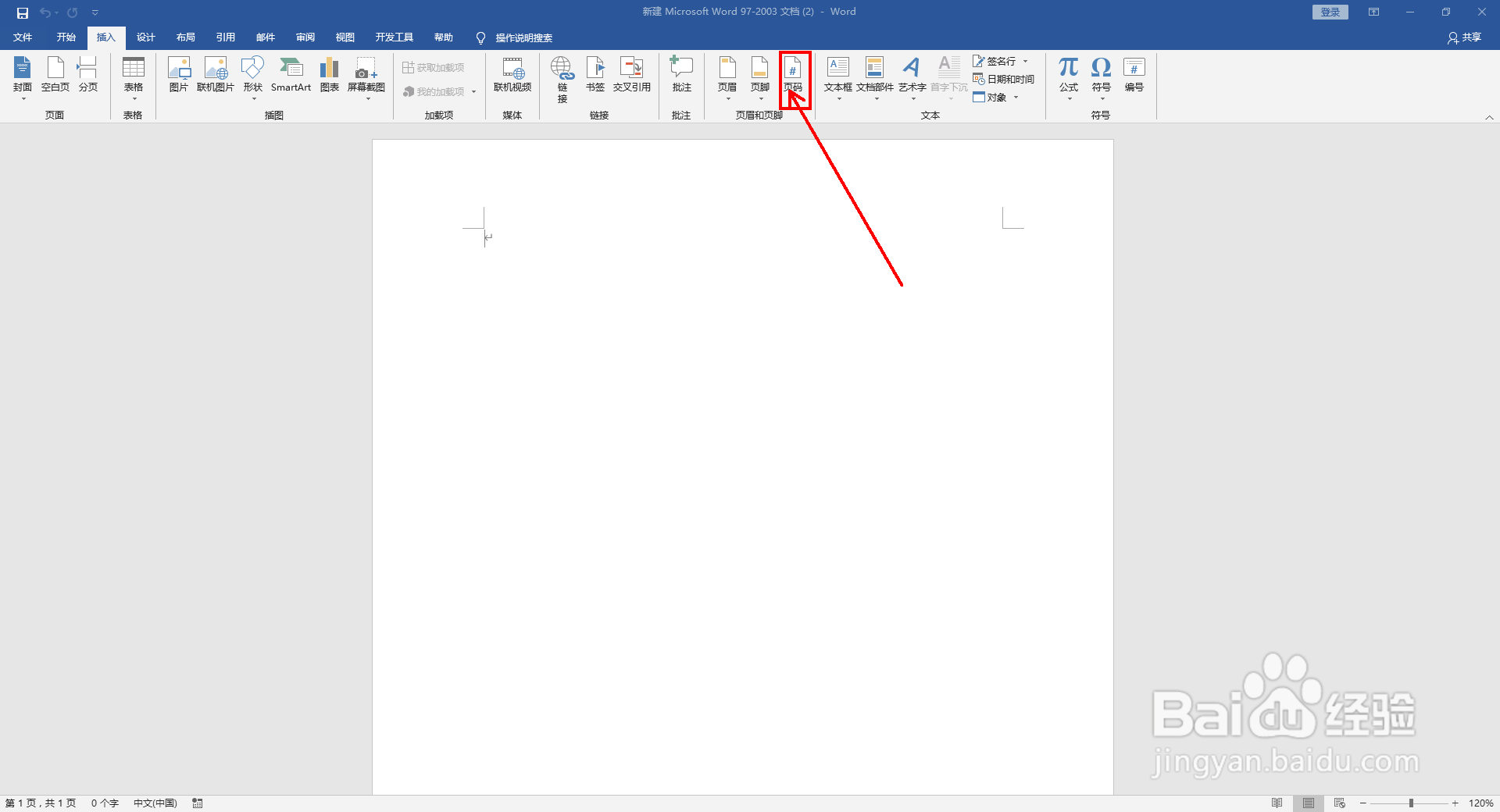The width and height of the screenshot is (1500, 812).
Task: Expand the 签名行 dropdown arrow
Action: [1027, 61]
